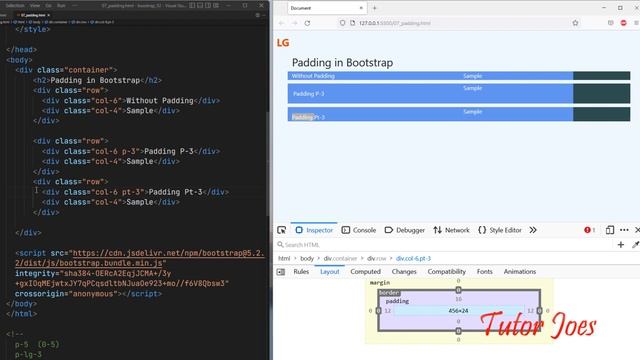Activate the element picker in devtools

pyautogui.click(x=282, y=230)
